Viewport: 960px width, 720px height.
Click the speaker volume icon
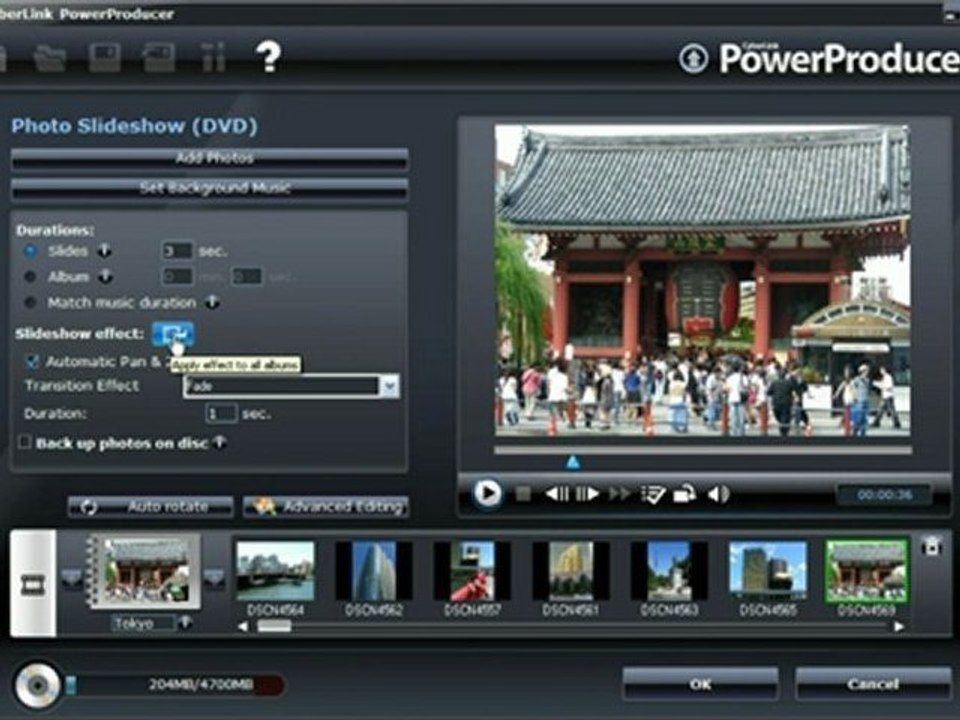tap(718, 493)
